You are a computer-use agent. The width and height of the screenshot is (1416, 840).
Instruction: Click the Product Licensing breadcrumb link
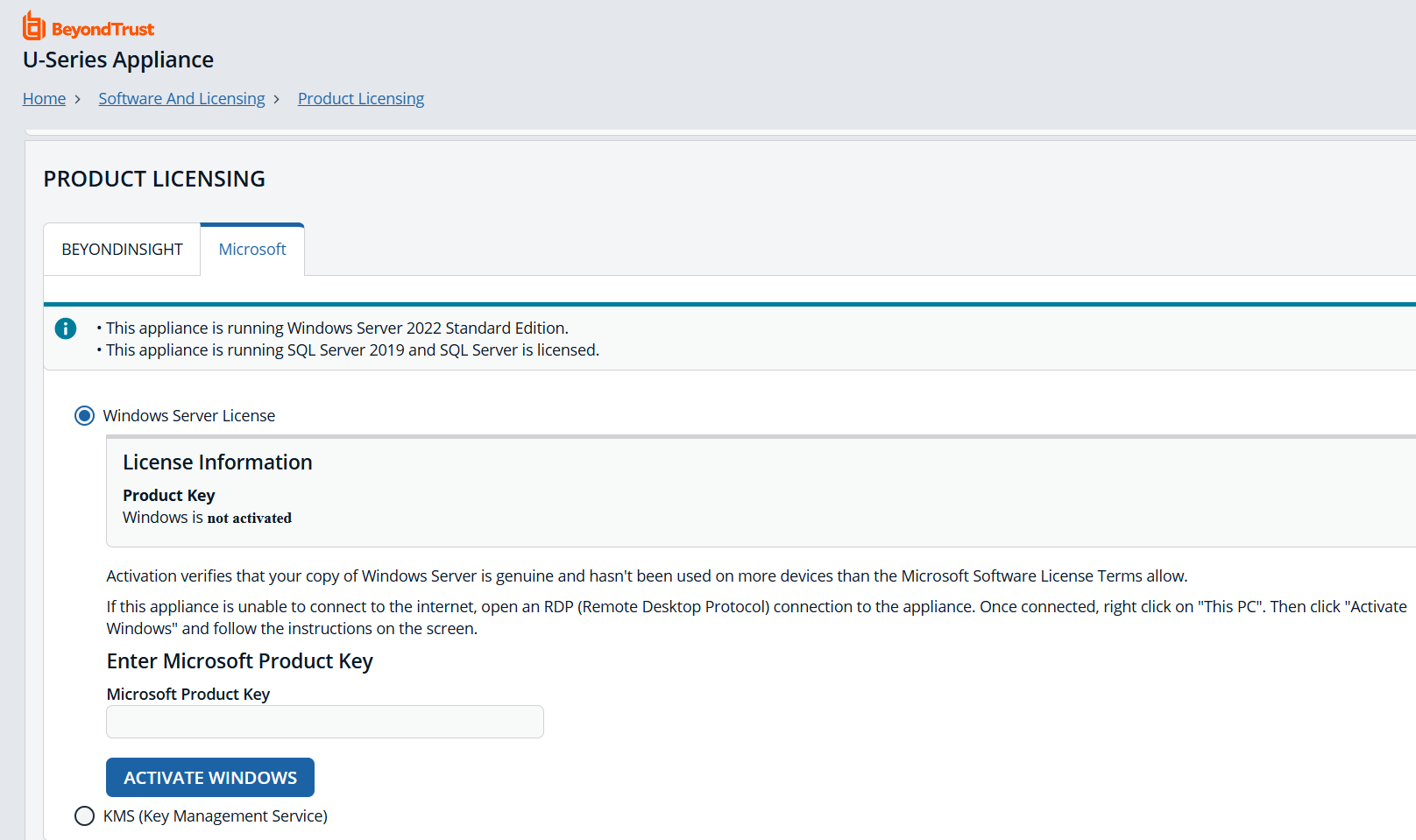pyautogui.click(x=361, y=99)
